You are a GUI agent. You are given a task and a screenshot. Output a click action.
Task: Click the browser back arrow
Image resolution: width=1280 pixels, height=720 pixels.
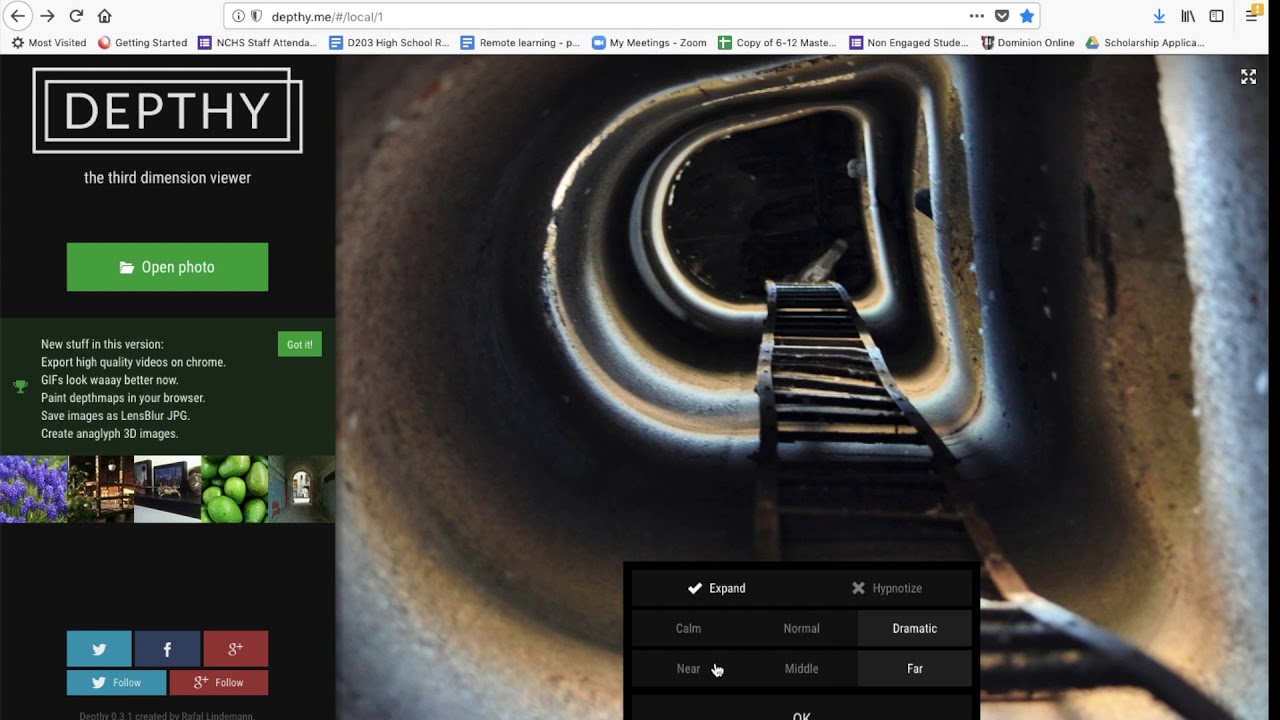tap(18, 16)
